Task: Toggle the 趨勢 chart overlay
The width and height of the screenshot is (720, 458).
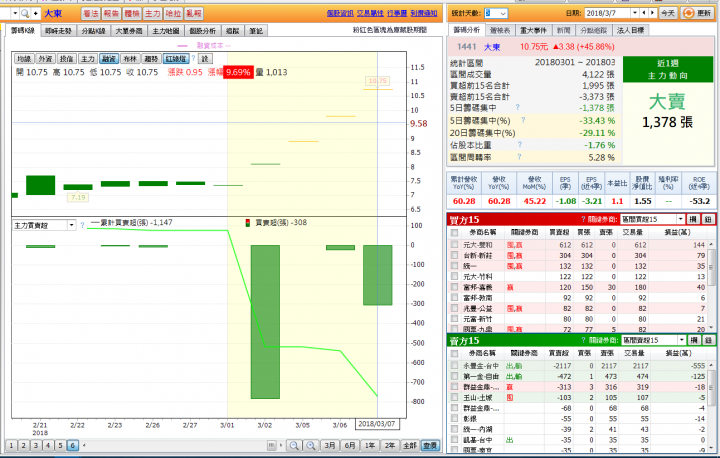Action: tap(151, 59)
